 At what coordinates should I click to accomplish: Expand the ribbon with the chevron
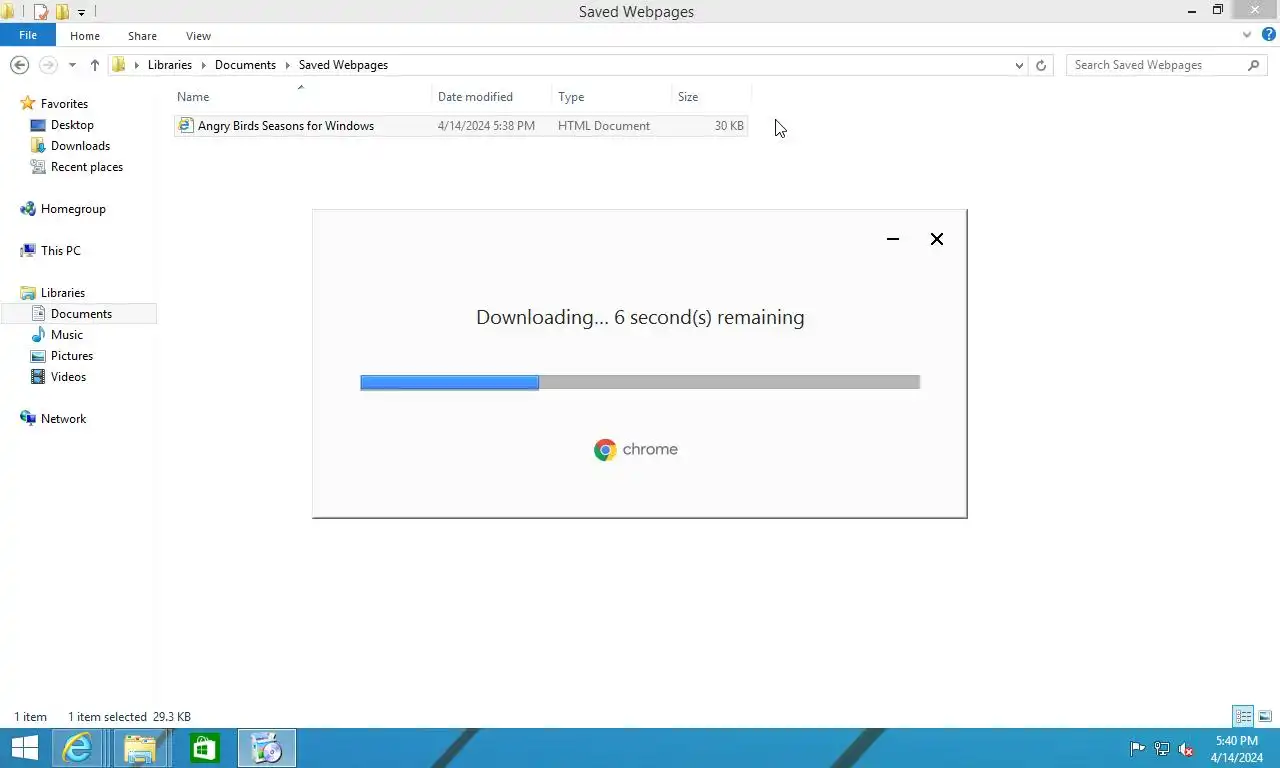tap(1247, 35)
